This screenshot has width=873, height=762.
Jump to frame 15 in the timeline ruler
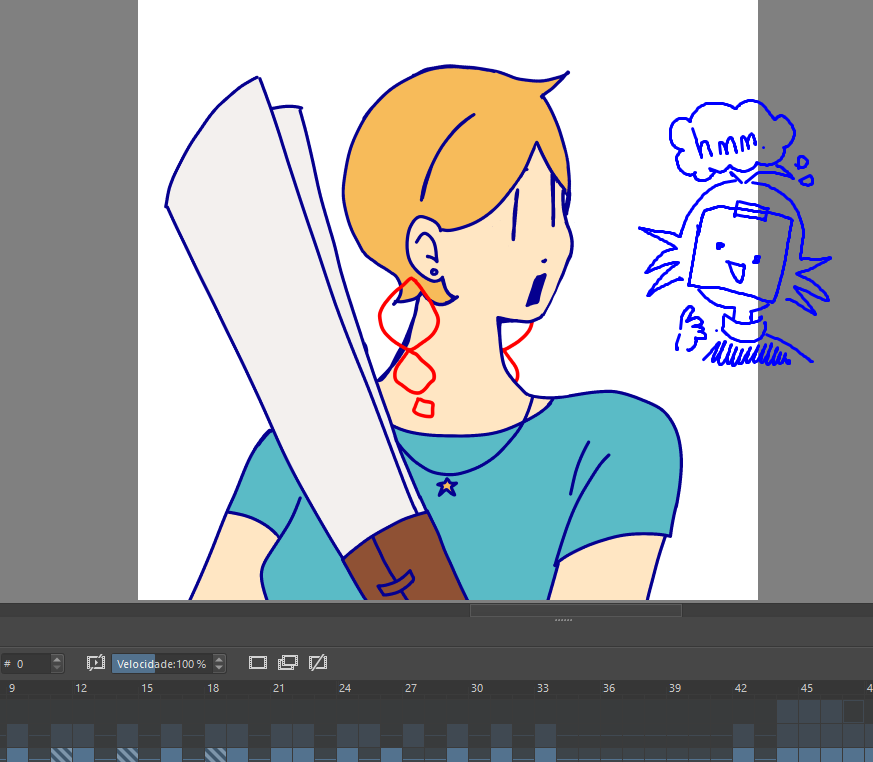point(147,688)
